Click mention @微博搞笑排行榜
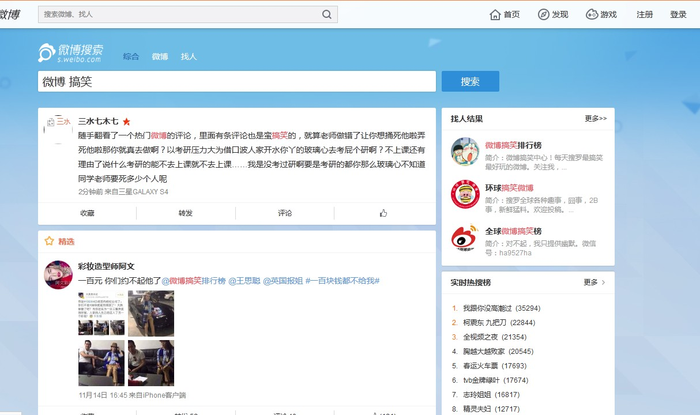The image size is (700, 415). (x=193, y=281)
